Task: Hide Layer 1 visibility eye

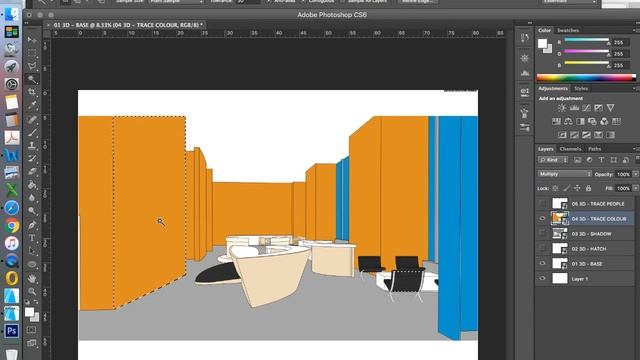Action: click(x=542, y=279)
